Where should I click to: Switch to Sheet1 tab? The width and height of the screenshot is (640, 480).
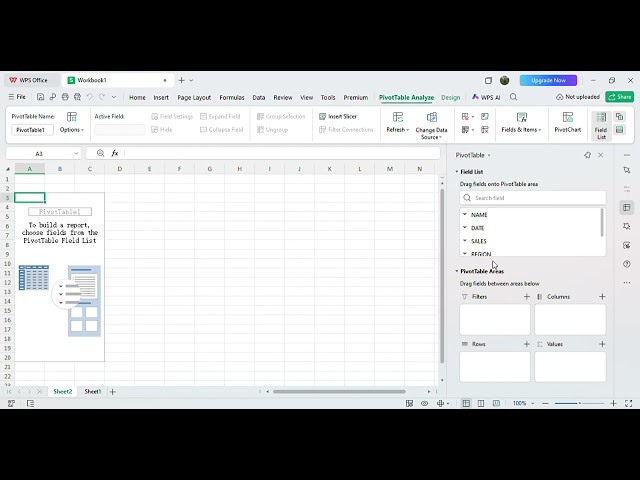93,391
